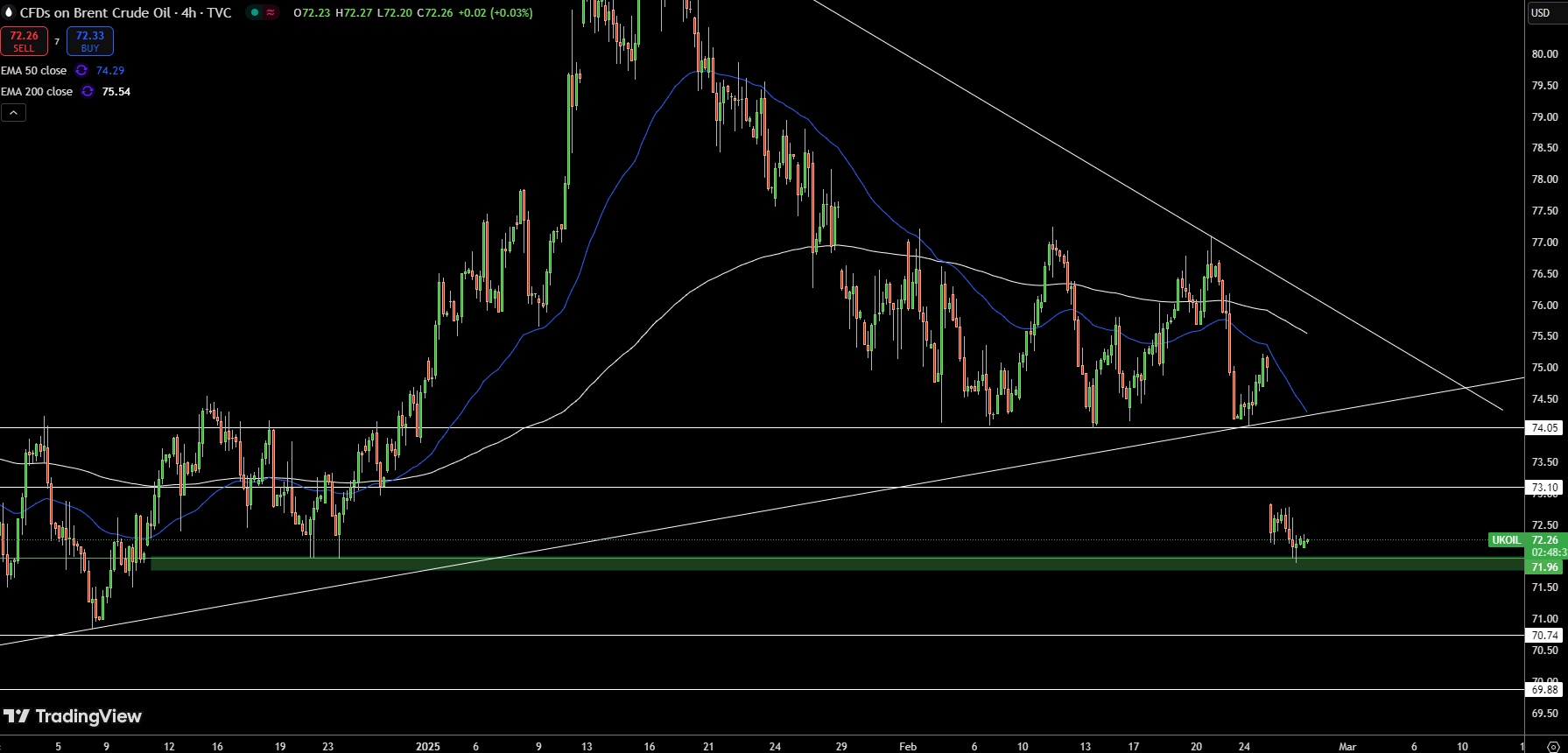This screenshot has width=1568, height=753.
Task: Click the 21 date label on the time axis
Action: (708, 746)
